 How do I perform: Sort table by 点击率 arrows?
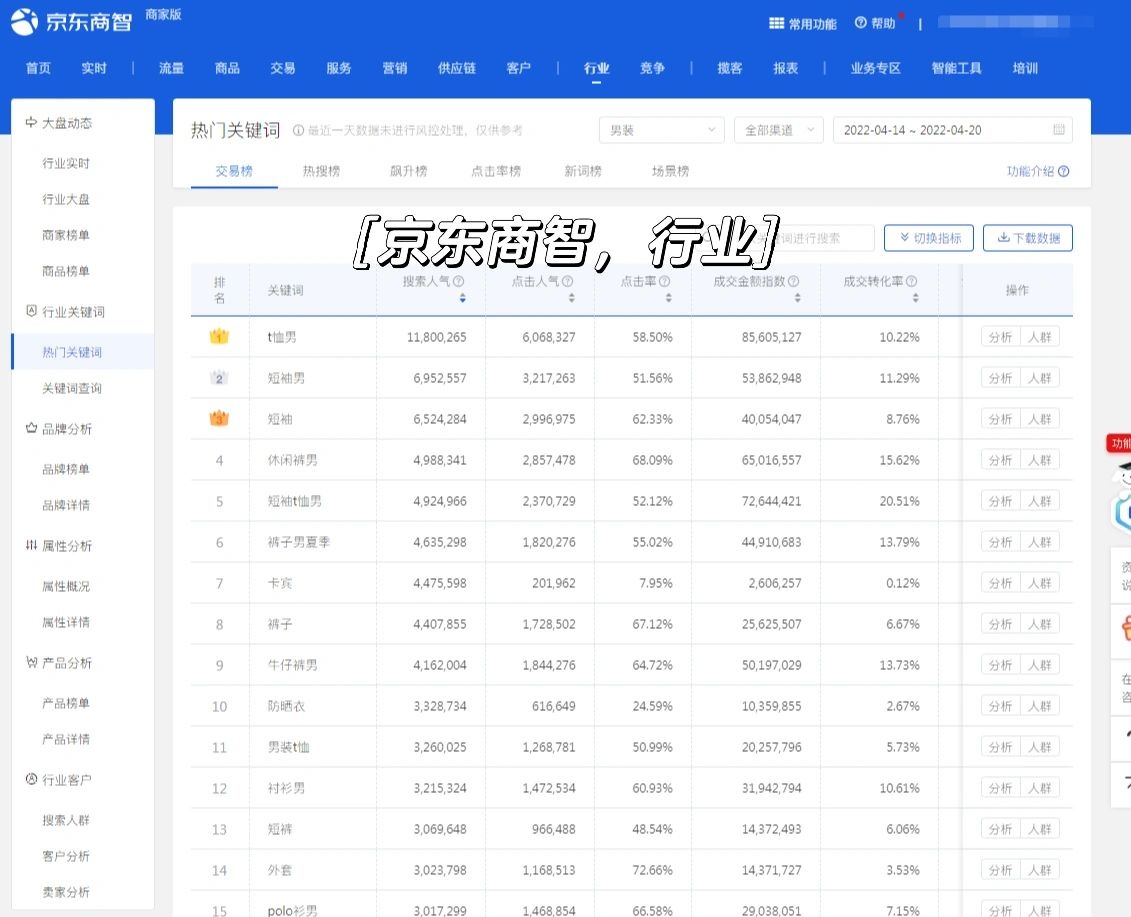pyautogui.click(x=669, y=298)
